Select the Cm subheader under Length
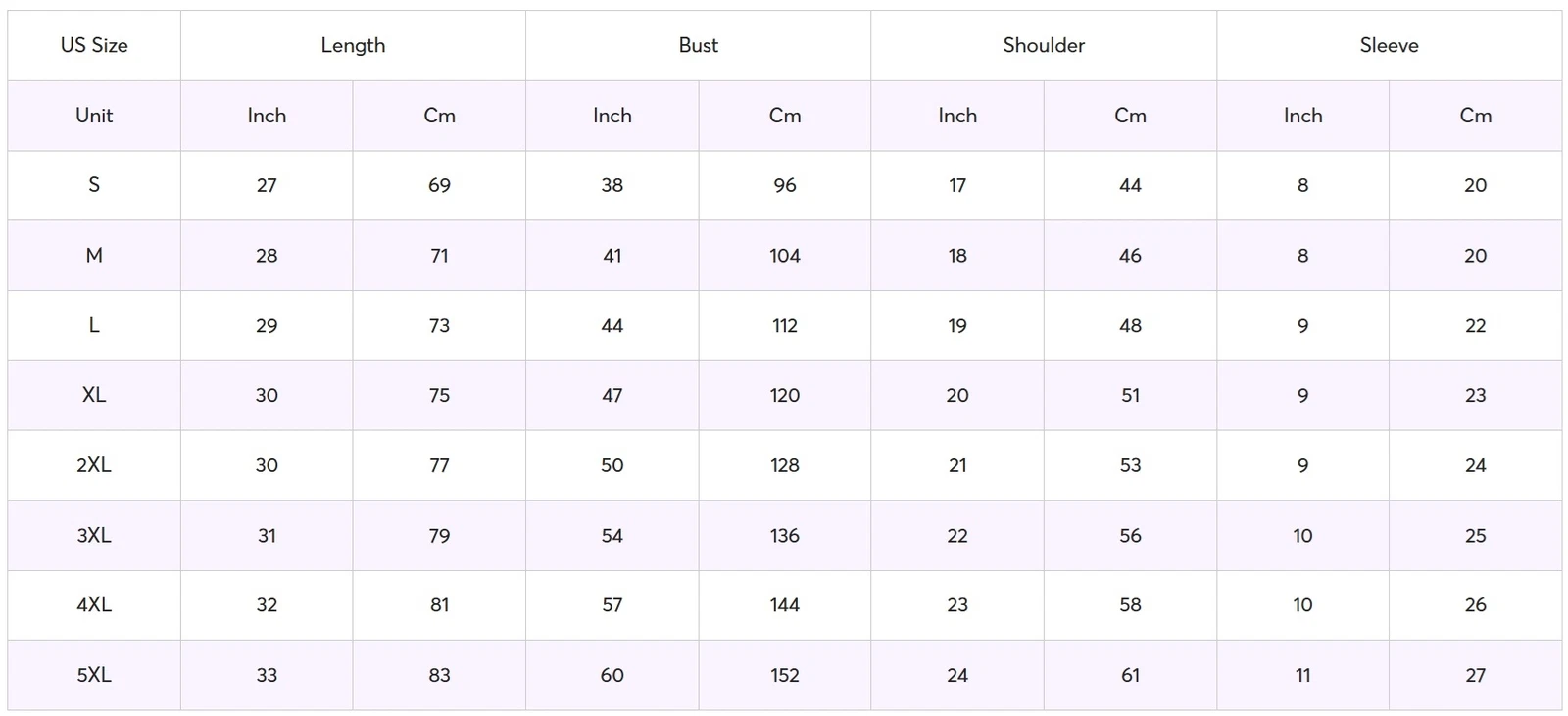The image size is (1568, 716). (x=439, y=116)
